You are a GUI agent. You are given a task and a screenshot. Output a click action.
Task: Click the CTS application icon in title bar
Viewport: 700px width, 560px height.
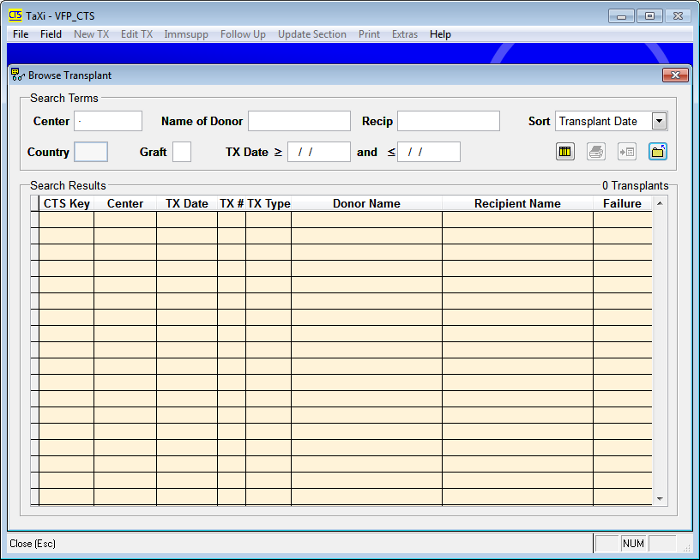point(15,16)
